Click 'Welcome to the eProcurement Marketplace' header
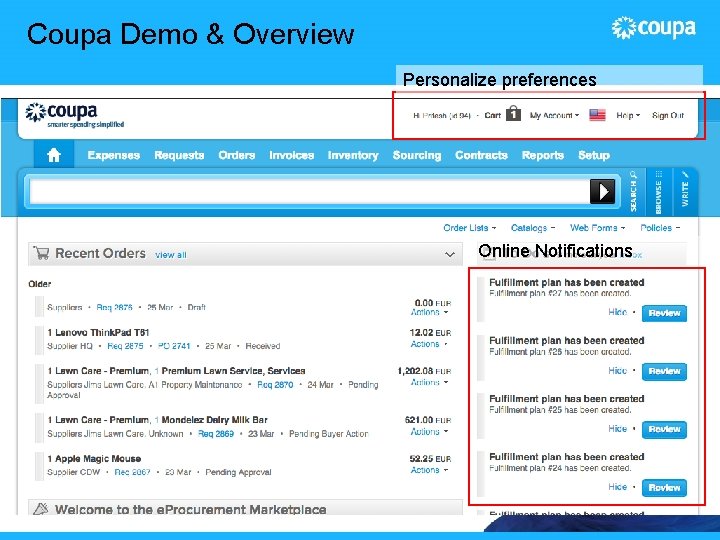720x540 pixels. pyautogui.click(x=191, y=509)
